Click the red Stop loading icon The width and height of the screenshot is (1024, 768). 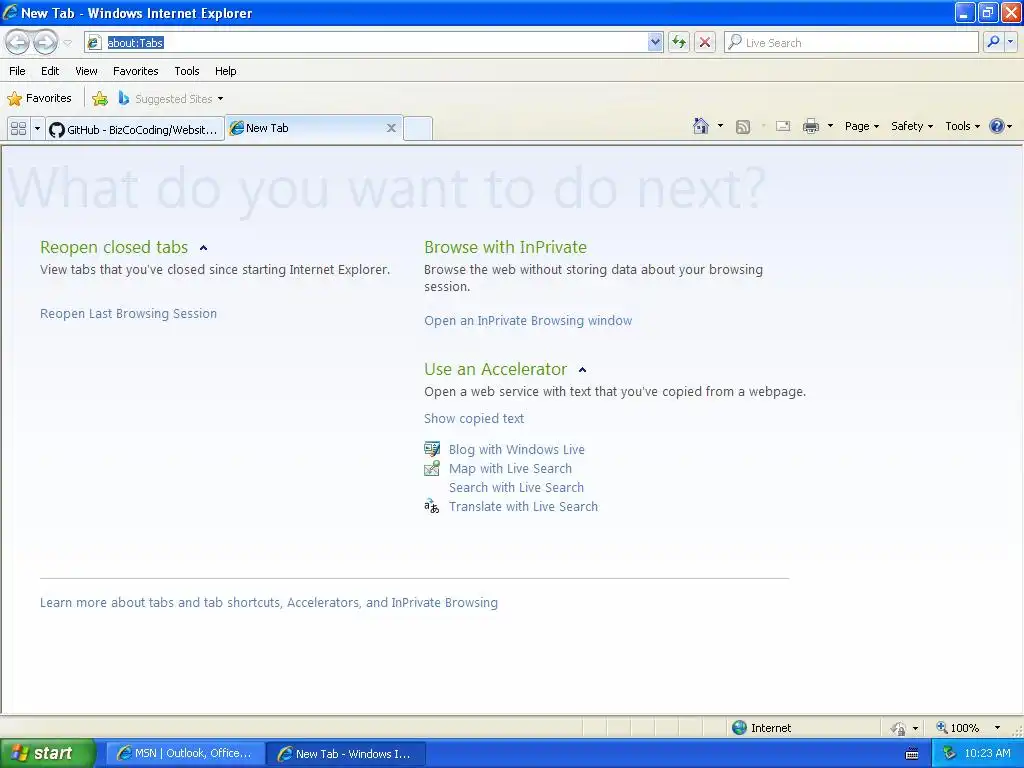pos(705,42)
